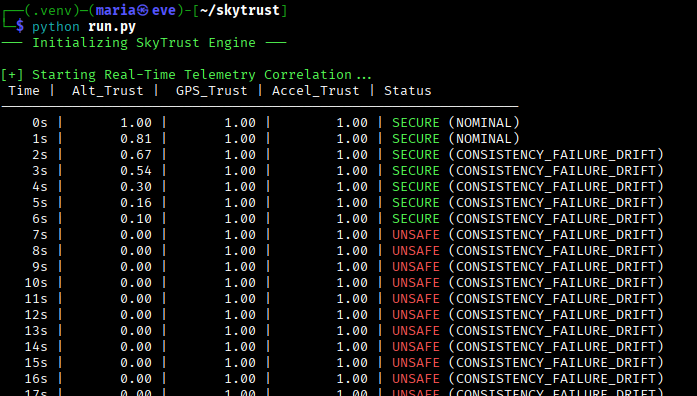Click the 'GPS_Trust' column header
The image size is (697, 396).
(x=212, y=91)
